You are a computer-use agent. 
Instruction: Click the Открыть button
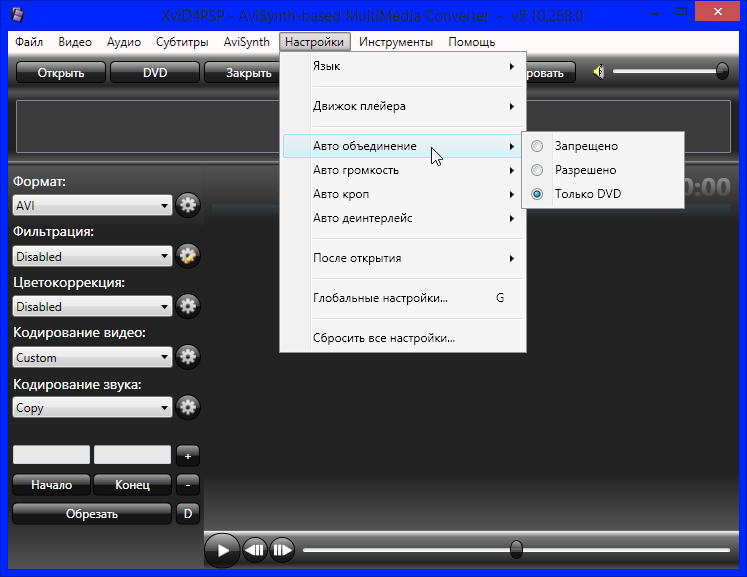[60, 73]
